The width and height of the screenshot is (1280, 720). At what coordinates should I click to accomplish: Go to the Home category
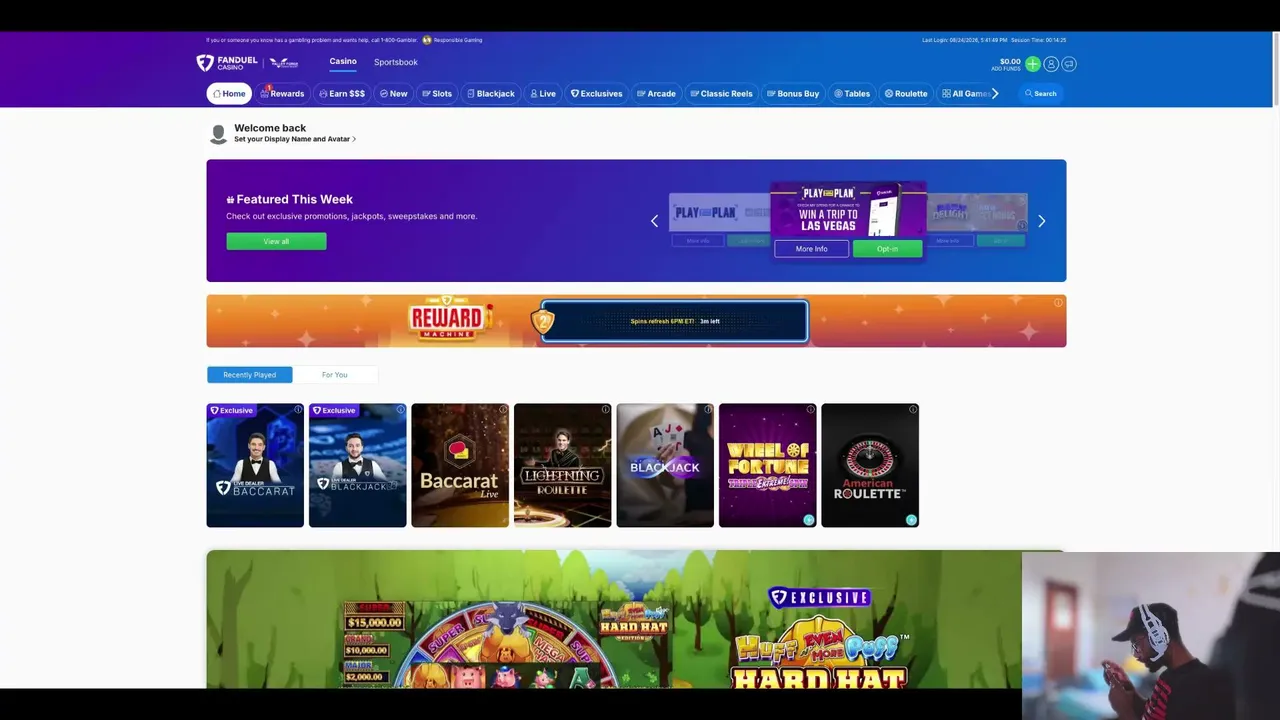pyautogui.click(x=229, y=94)
